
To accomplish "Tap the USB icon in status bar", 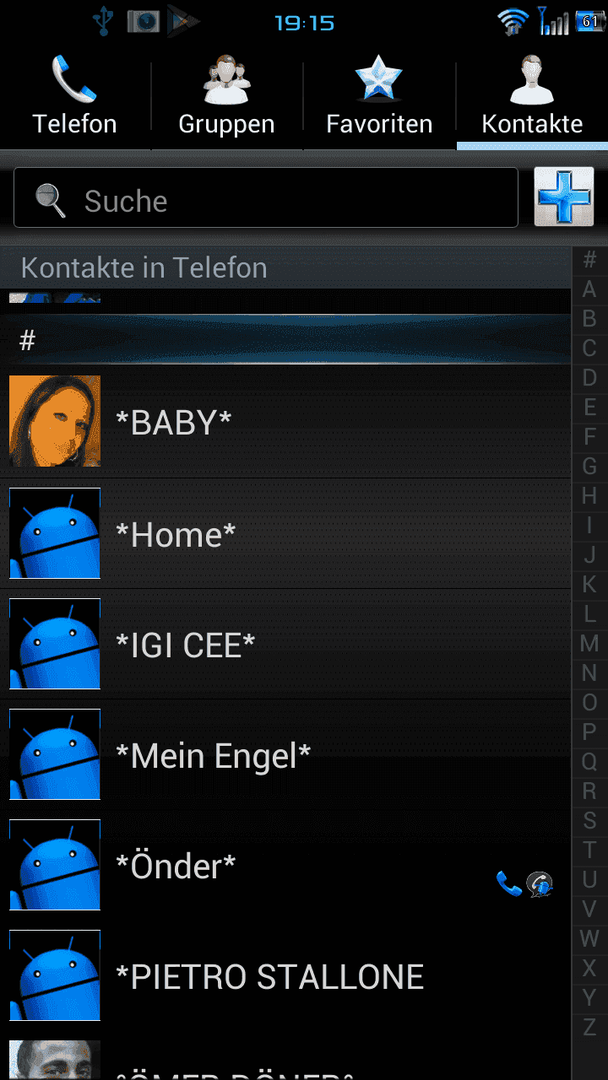I will (x=104, y=21).
